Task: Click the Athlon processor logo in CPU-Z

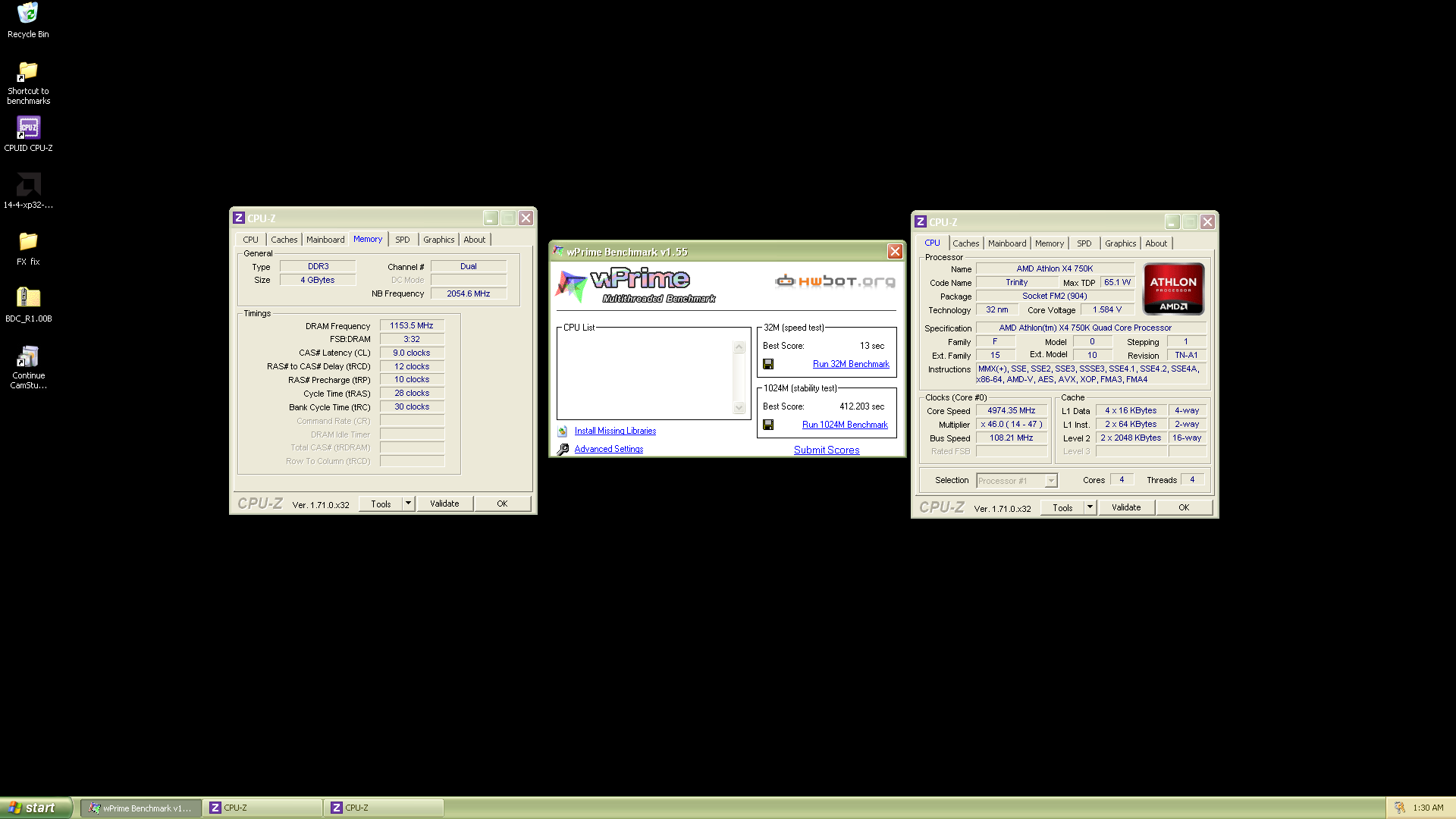Action: point(1173,288)
